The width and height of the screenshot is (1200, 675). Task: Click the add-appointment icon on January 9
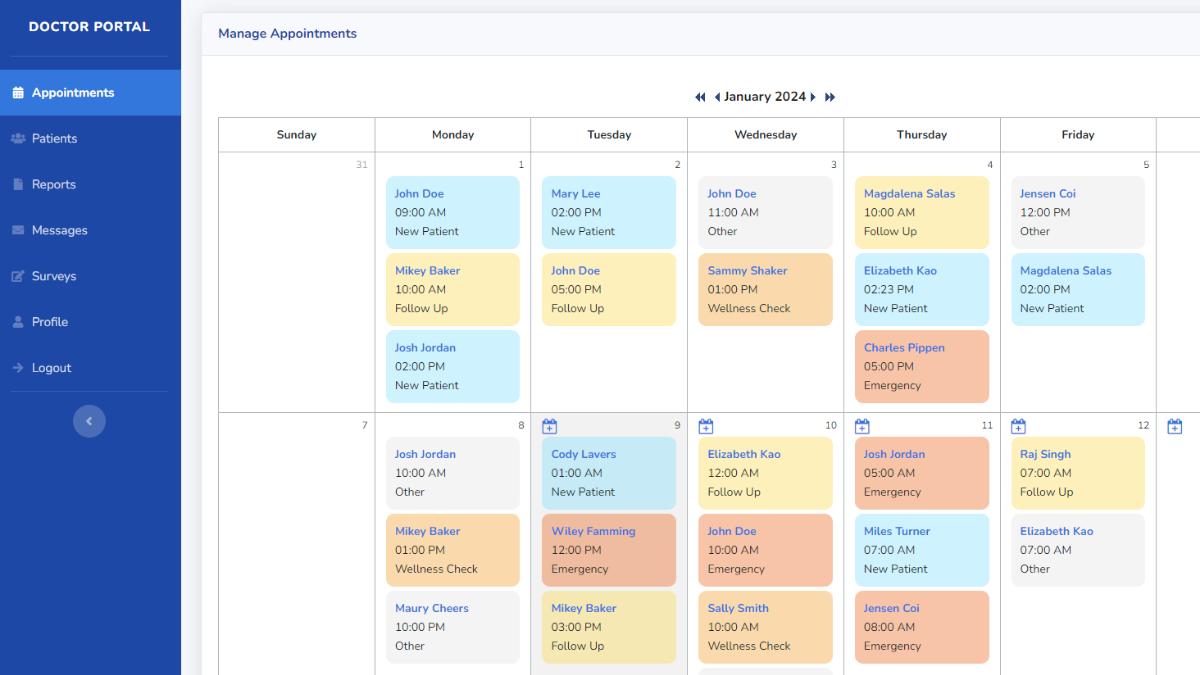549,425
